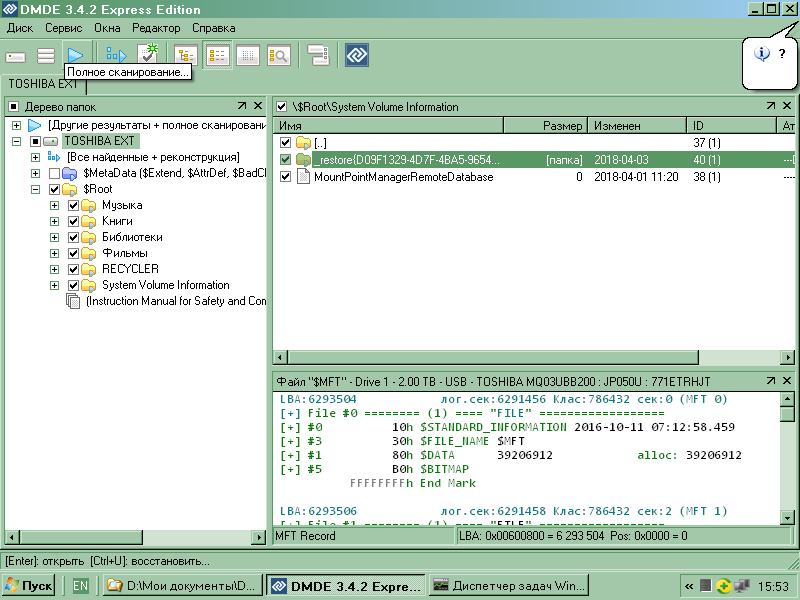Uncheck the Музыка folder checkbox
The height and width of the screenshot is (600, 800).
73,205
